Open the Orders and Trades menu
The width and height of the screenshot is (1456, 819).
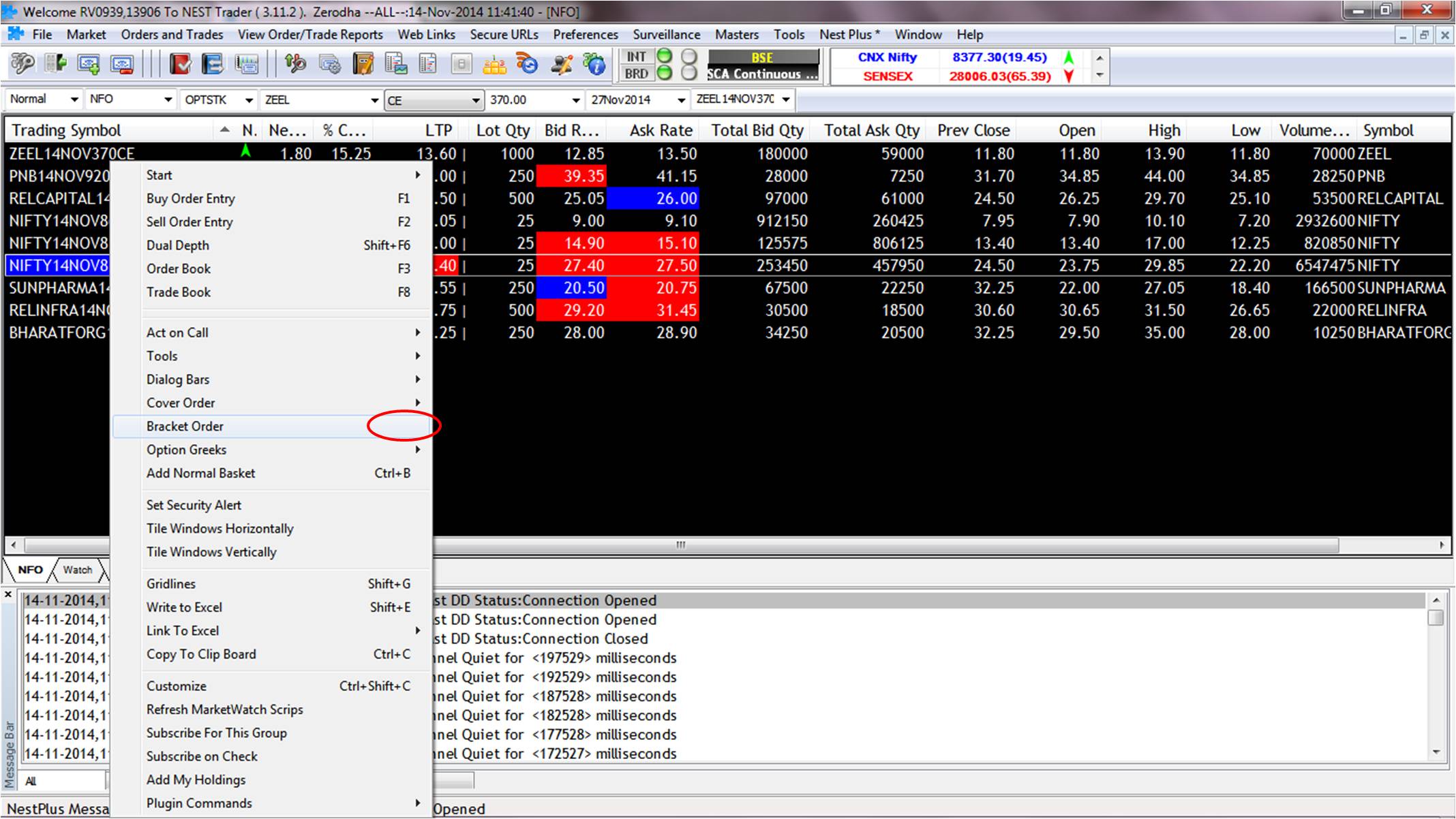coord(172,35)
